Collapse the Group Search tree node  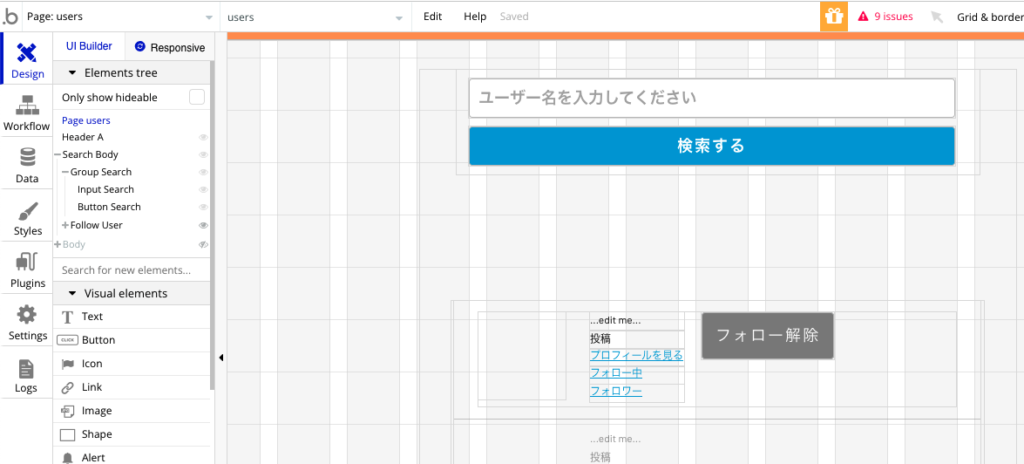[65, 172]
